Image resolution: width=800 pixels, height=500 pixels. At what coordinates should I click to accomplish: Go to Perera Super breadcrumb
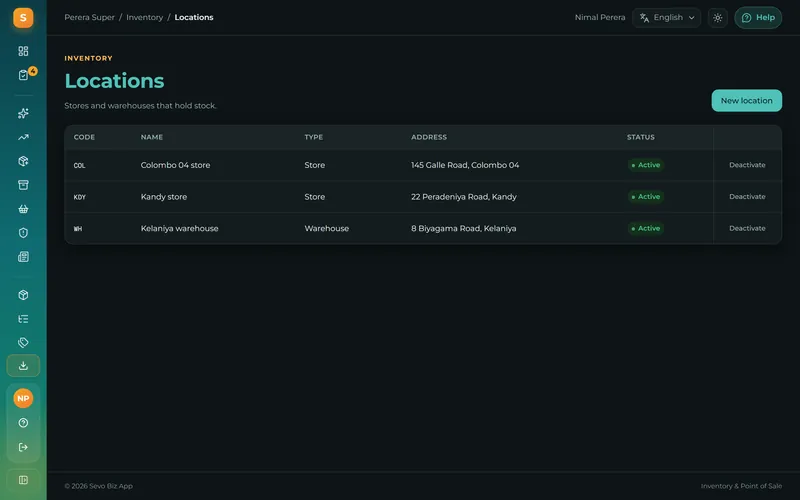[89, 17]
